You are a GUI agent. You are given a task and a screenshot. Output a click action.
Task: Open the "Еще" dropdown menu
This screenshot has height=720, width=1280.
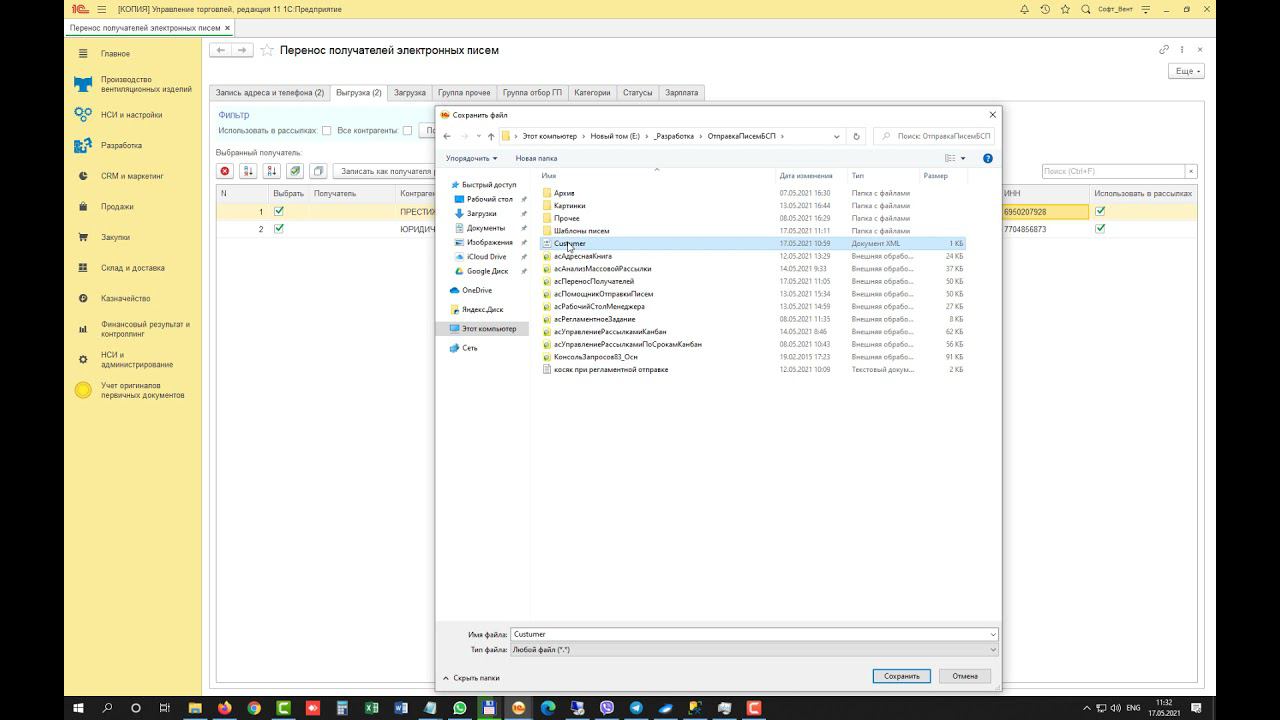point(1186,71)
